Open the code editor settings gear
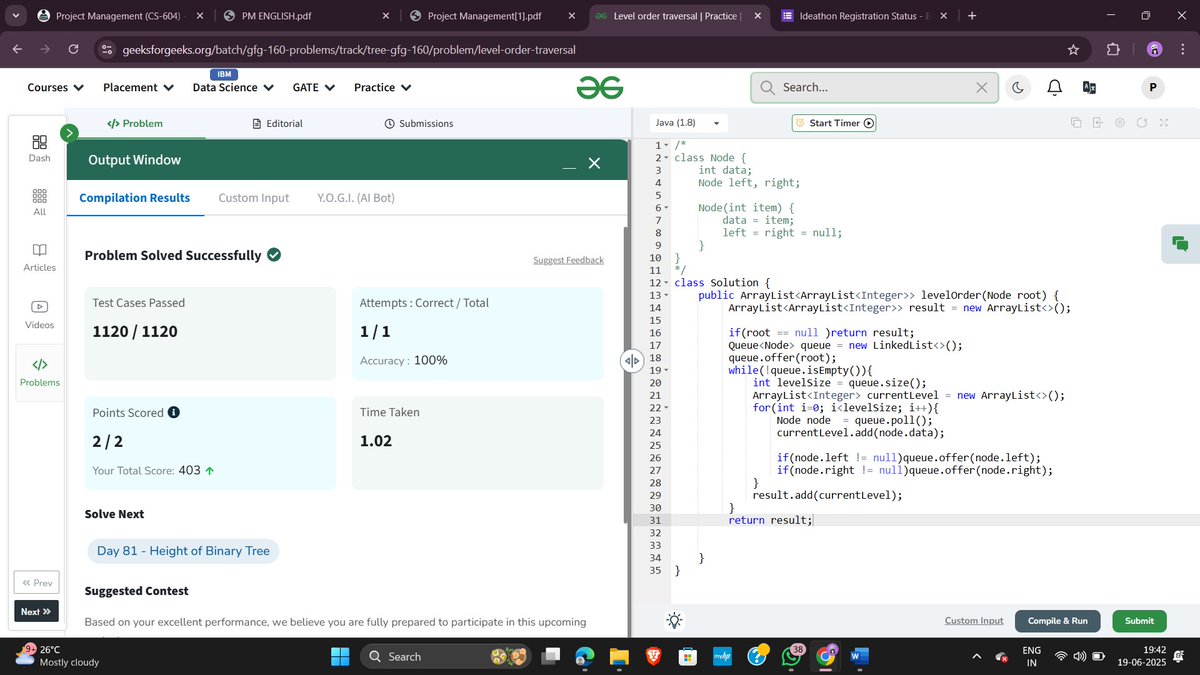The height and width of the screenshot is (675, 1200). [1119, 123]
